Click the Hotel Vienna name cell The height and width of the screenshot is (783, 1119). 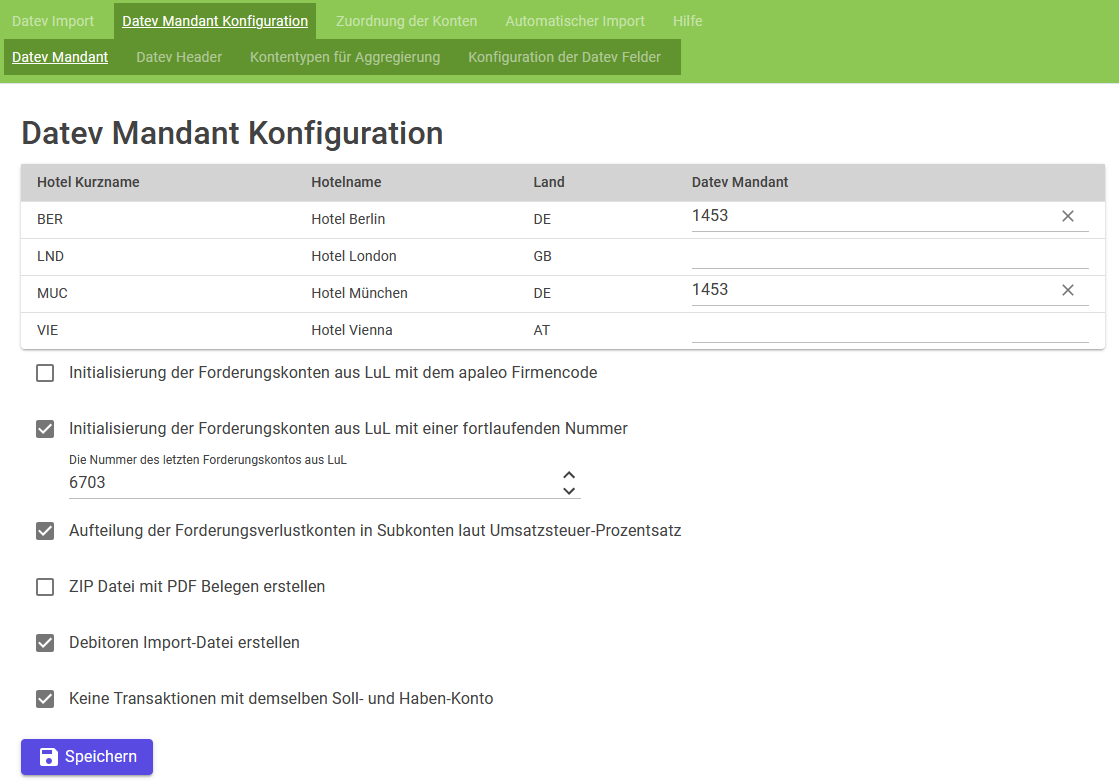[x=352, y=330]
